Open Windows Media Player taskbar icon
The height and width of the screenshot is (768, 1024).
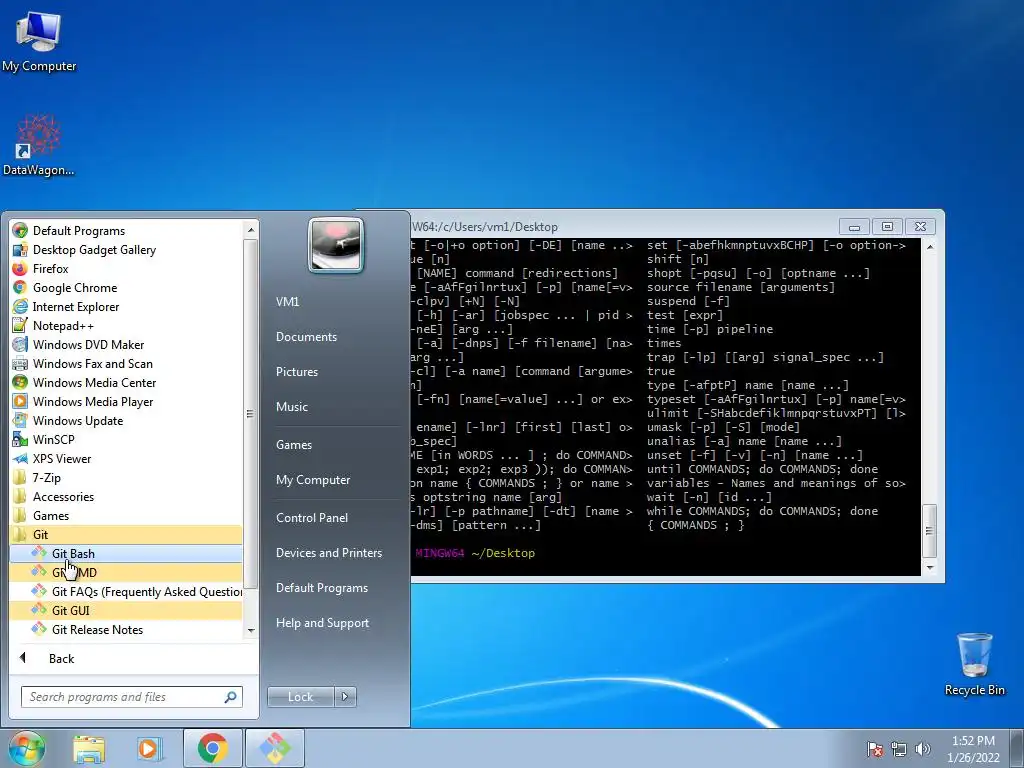point(149,748)
